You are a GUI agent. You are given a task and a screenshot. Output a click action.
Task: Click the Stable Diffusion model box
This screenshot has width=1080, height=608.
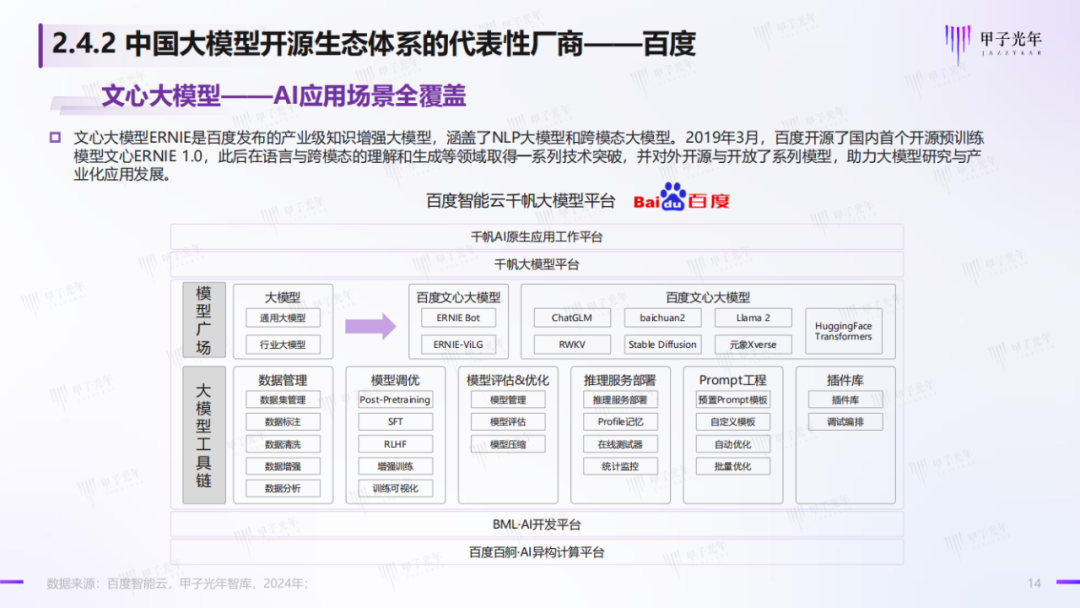tap(663, 344)
